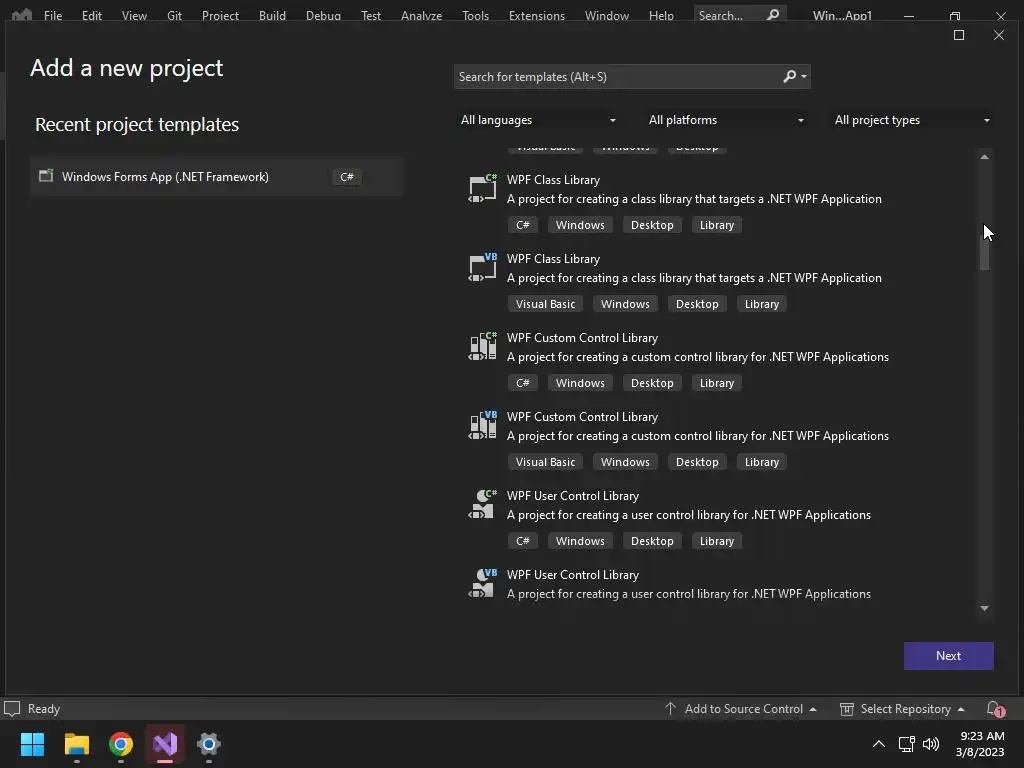Click the clock showing 9:23 AM

[982, 736]
